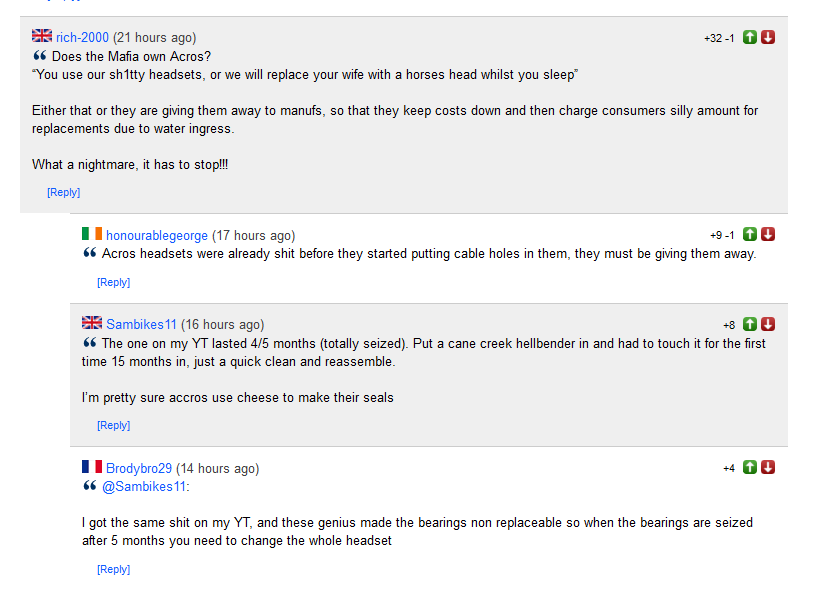The height and width of the screenshot is (589, 815).
Task: Downvote honourablegeorge's comment
Action: 768,234
